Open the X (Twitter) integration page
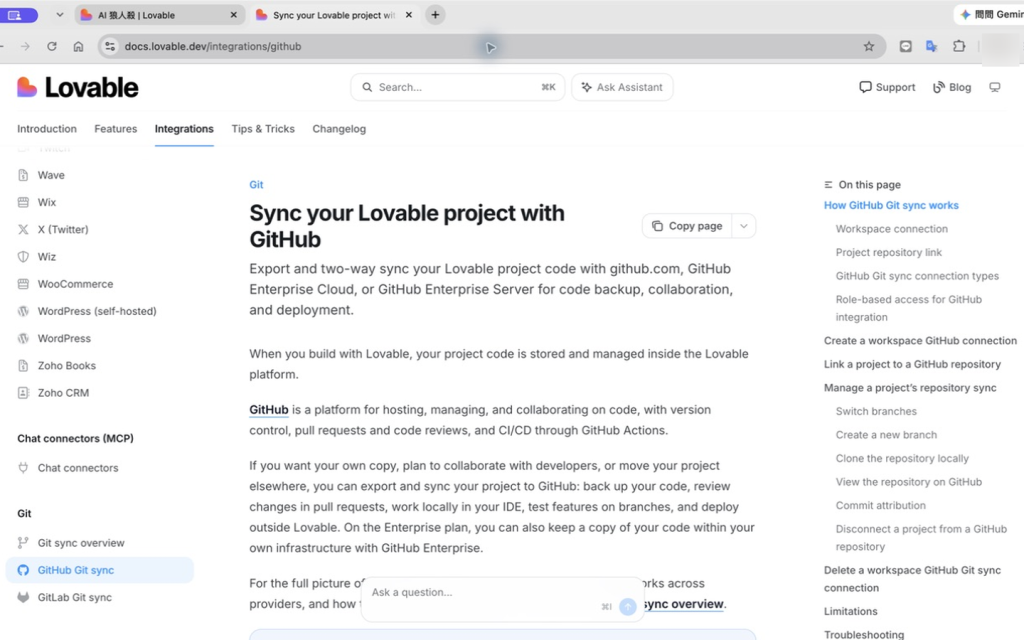Image resolution: width=1024 pixels, height=640 pixels. (63, 229)
